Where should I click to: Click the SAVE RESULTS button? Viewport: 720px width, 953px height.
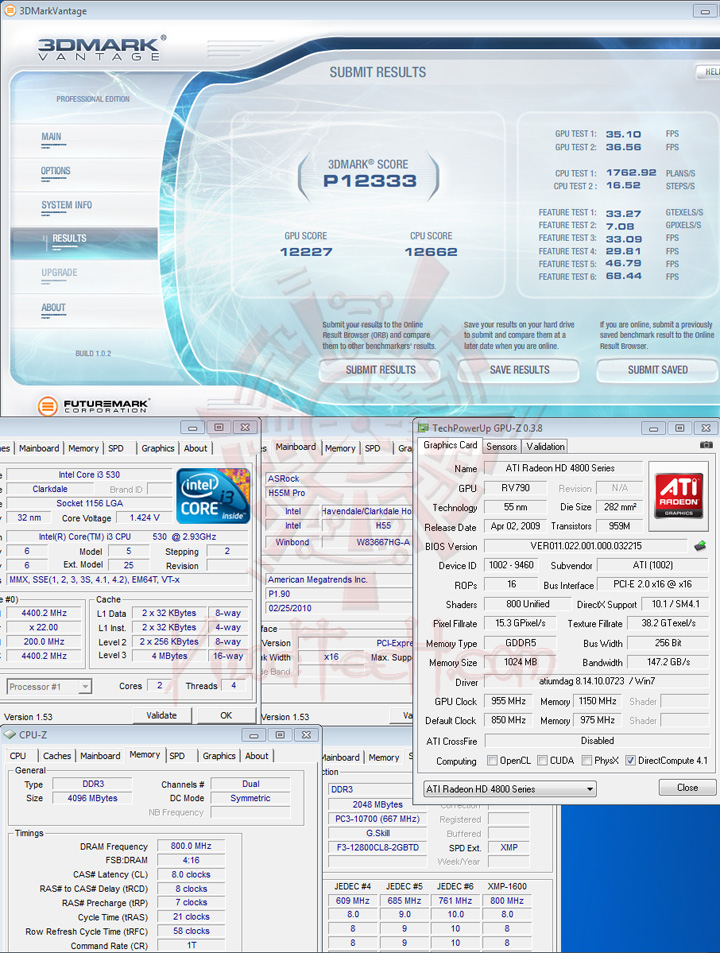519,370
